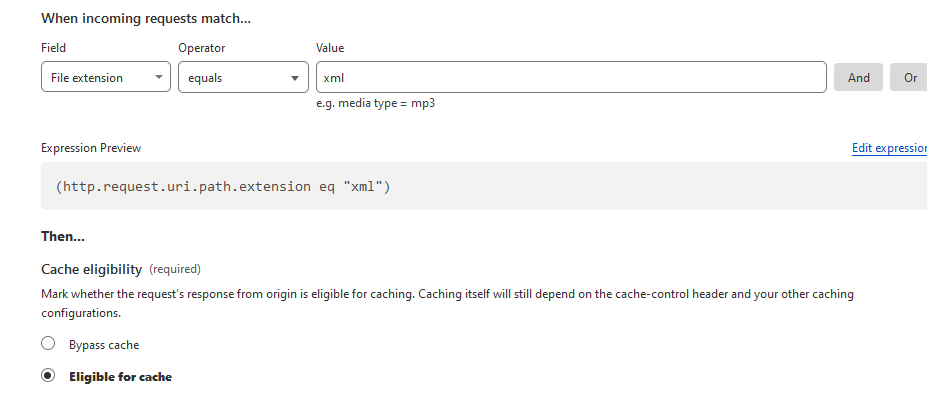Click the Field label above the dropdown

click(53, 48)
